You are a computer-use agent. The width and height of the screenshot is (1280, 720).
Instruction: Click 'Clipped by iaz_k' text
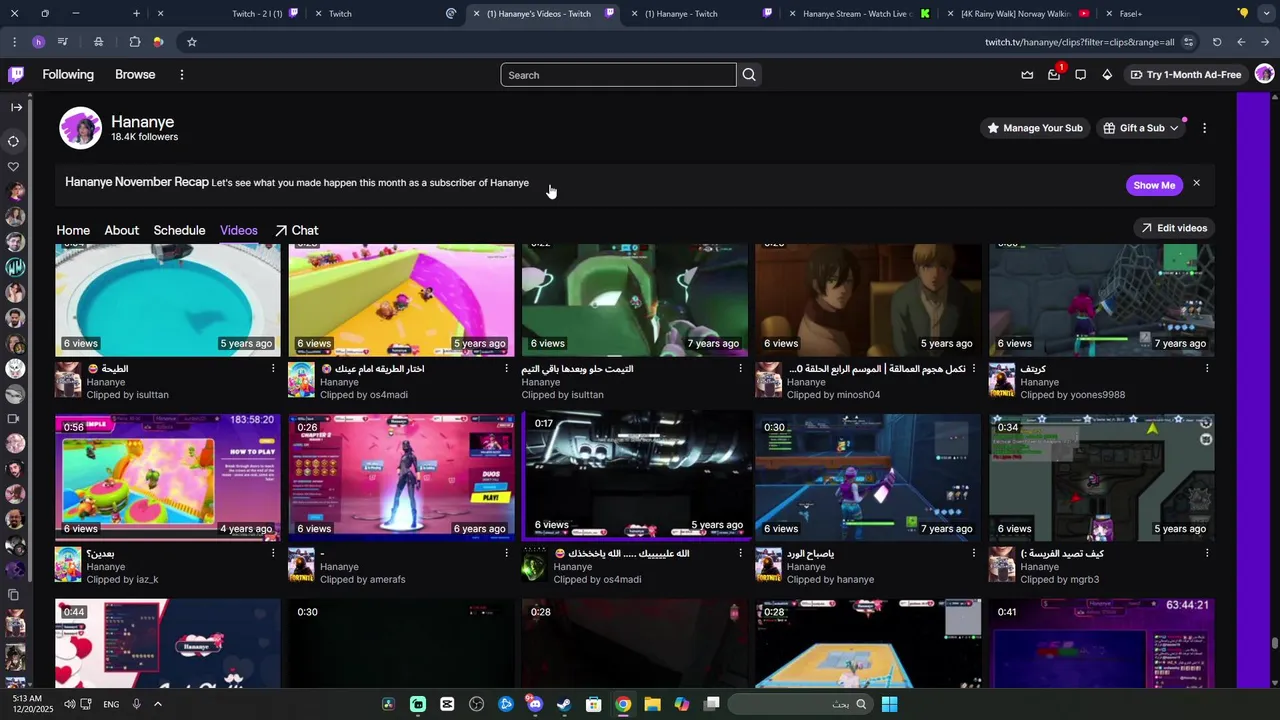click(x=122, y=580)
